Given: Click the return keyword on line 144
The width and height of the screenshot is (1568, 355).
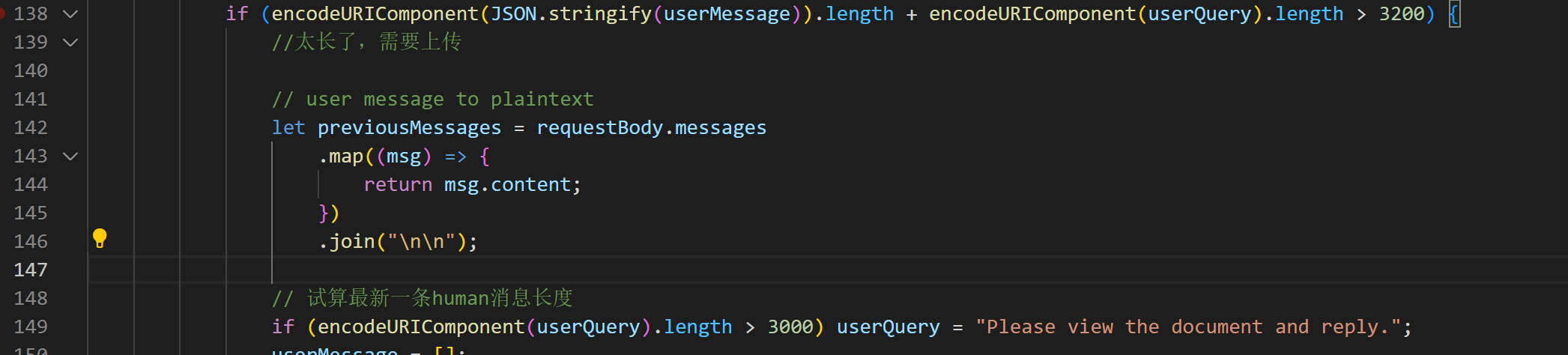Looking at the screenshot, I should pos(398,184).
